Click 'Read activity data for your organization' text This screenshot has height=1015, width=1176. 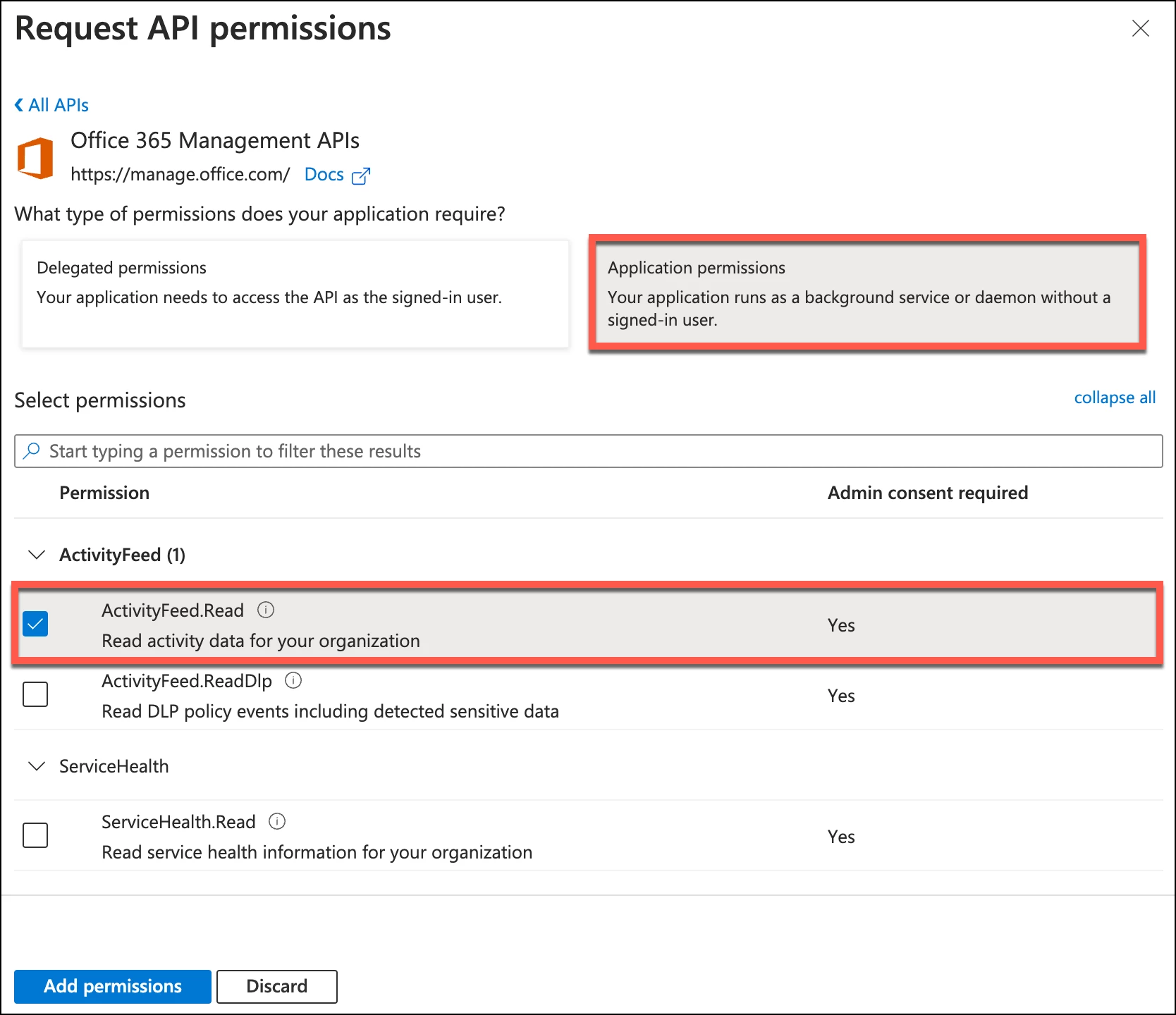(261, 641)
